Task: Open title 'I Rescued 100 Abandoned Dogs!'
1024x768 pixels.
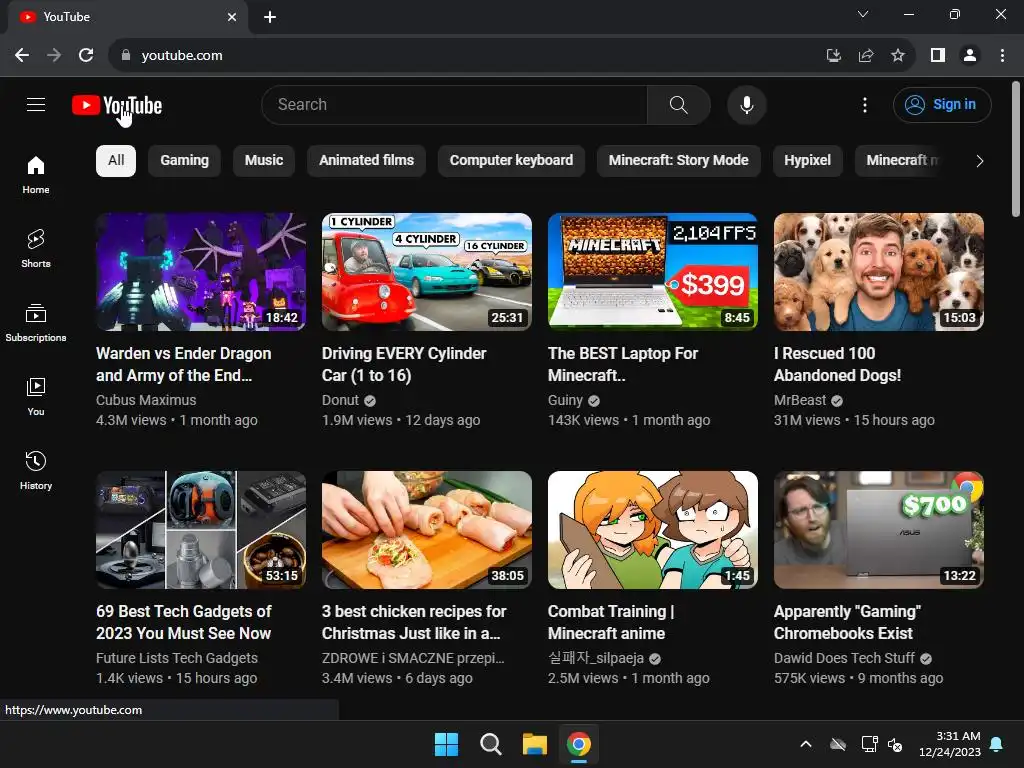Action: coord(837,364)
